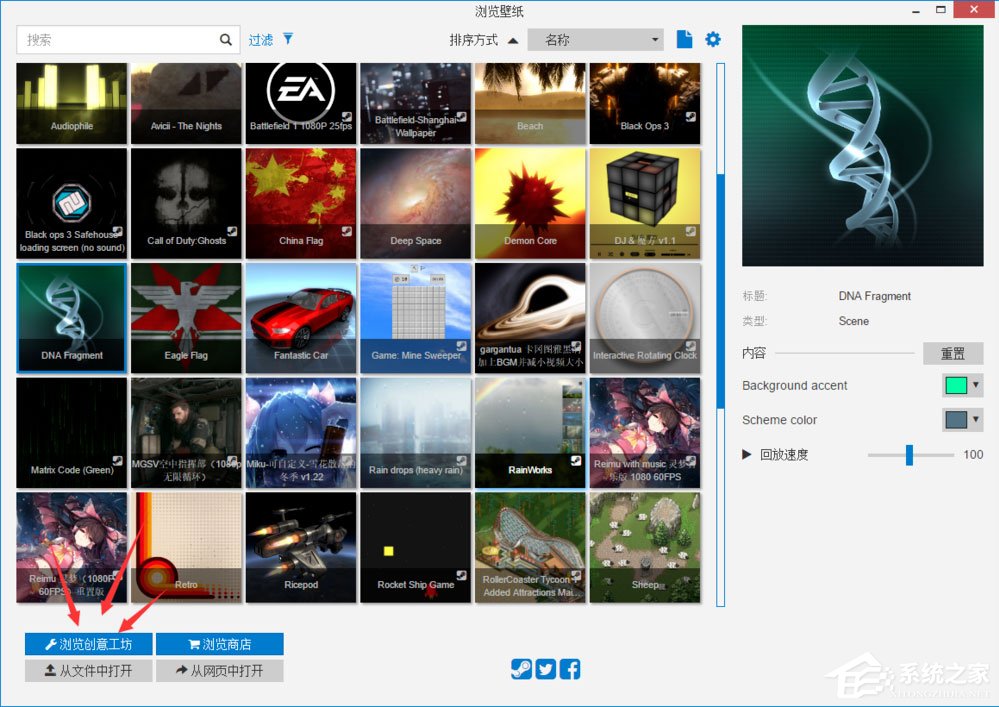Click the search magnifier icon
This screenshot has width=999, height=707.
(227, 39)
